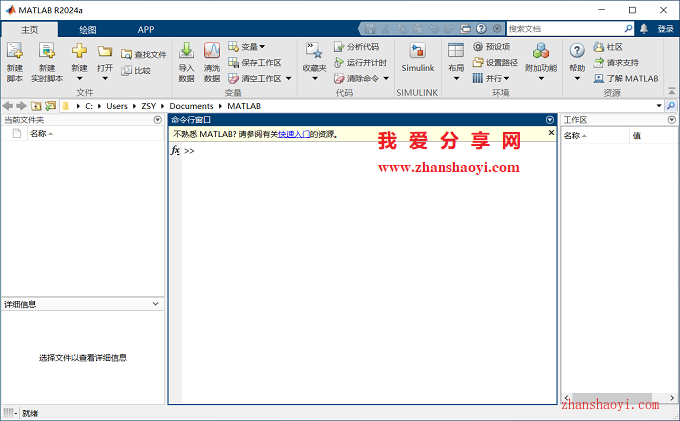
Task: Click the 新建脚本 (New Script) icon
Action: point(15,51)
